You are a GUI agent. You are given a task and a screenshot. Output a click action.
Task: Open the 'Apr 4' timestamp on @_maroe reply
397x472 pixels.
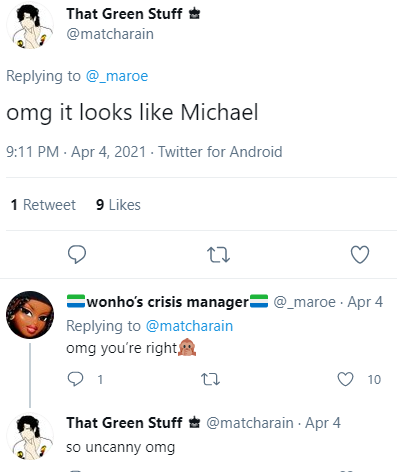[365, 302]
